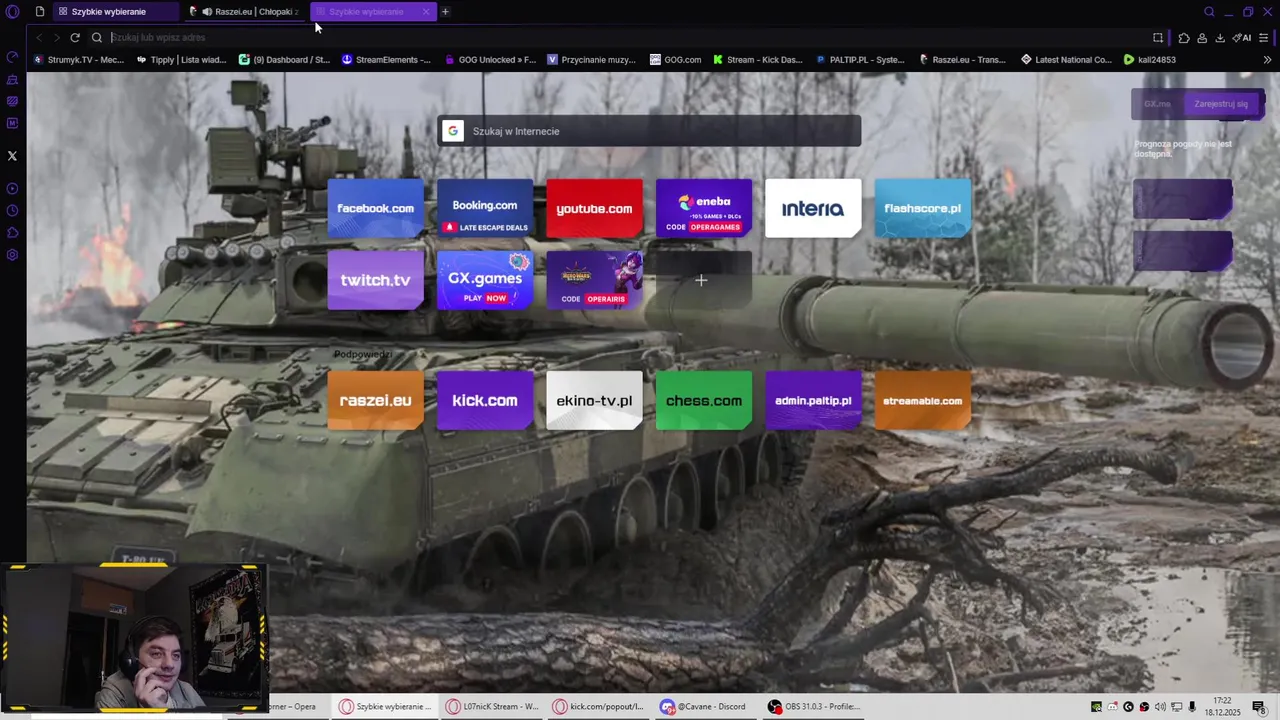Switch to the OBS 31.0.3 taskbar window

click(x=813, y=706)
